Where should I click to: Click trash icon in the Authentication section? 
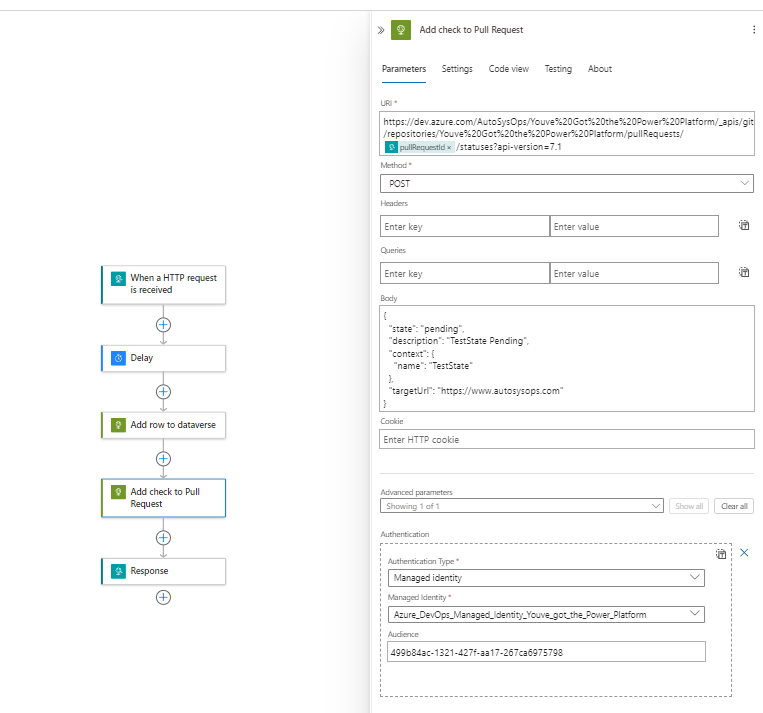click(x=721, y=553)
